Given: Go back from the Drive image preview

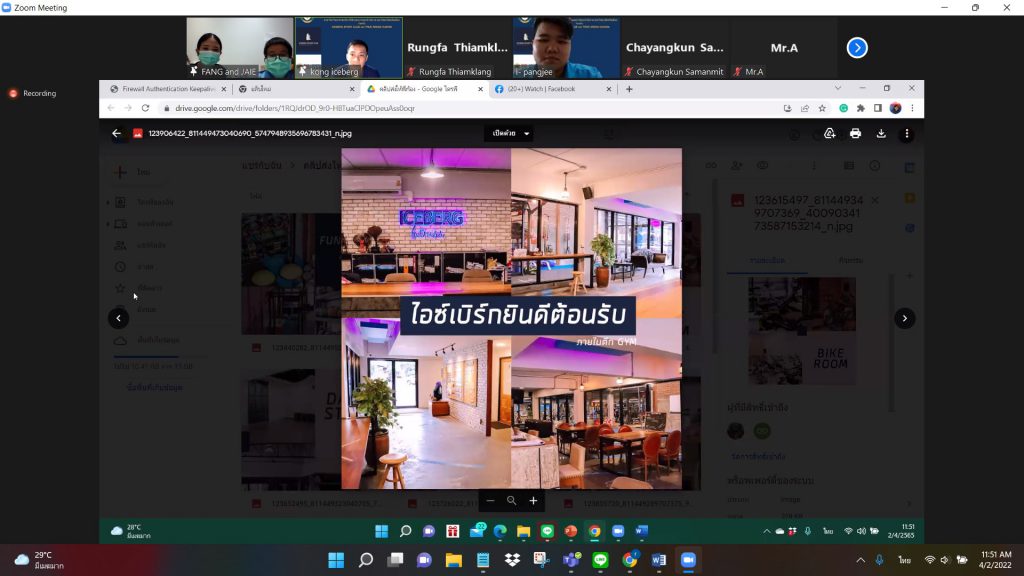Looking at the screenshot, I should [x=116, y=133].
